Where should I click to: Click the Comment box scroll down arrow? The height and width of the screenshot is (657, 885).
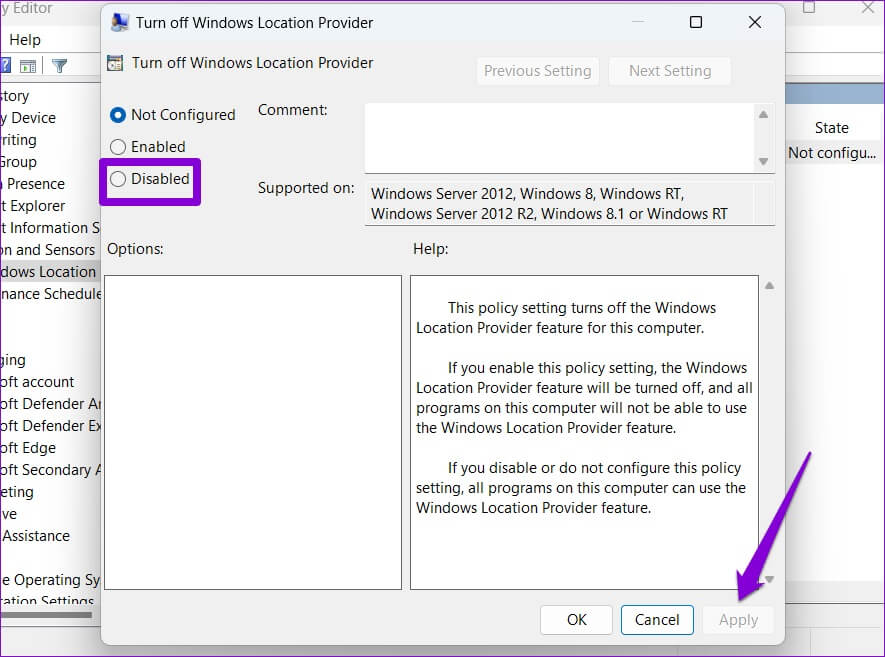[763, 161]
